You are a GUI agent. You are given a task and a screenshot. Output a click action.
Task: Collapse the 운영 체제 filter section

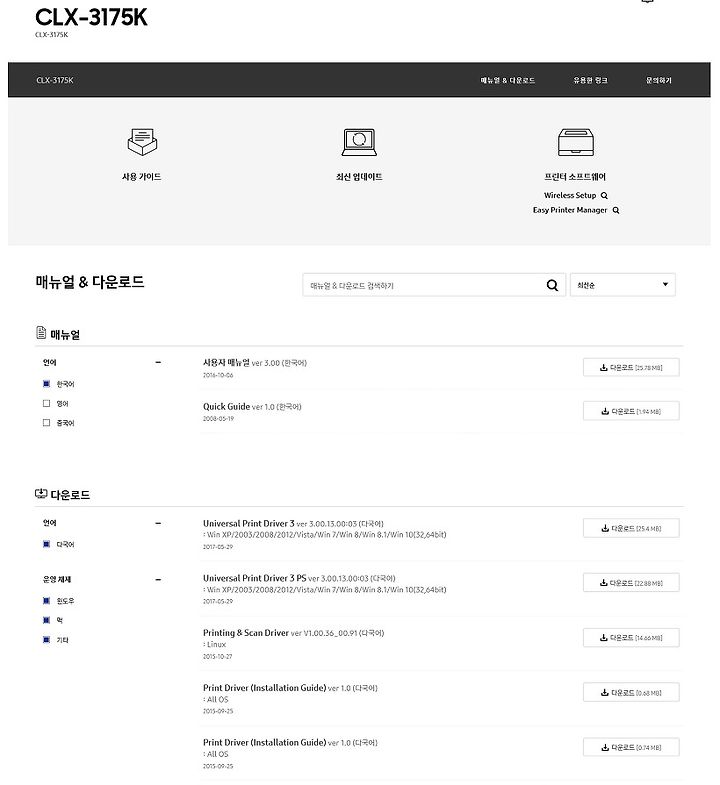tap(158, 580)
